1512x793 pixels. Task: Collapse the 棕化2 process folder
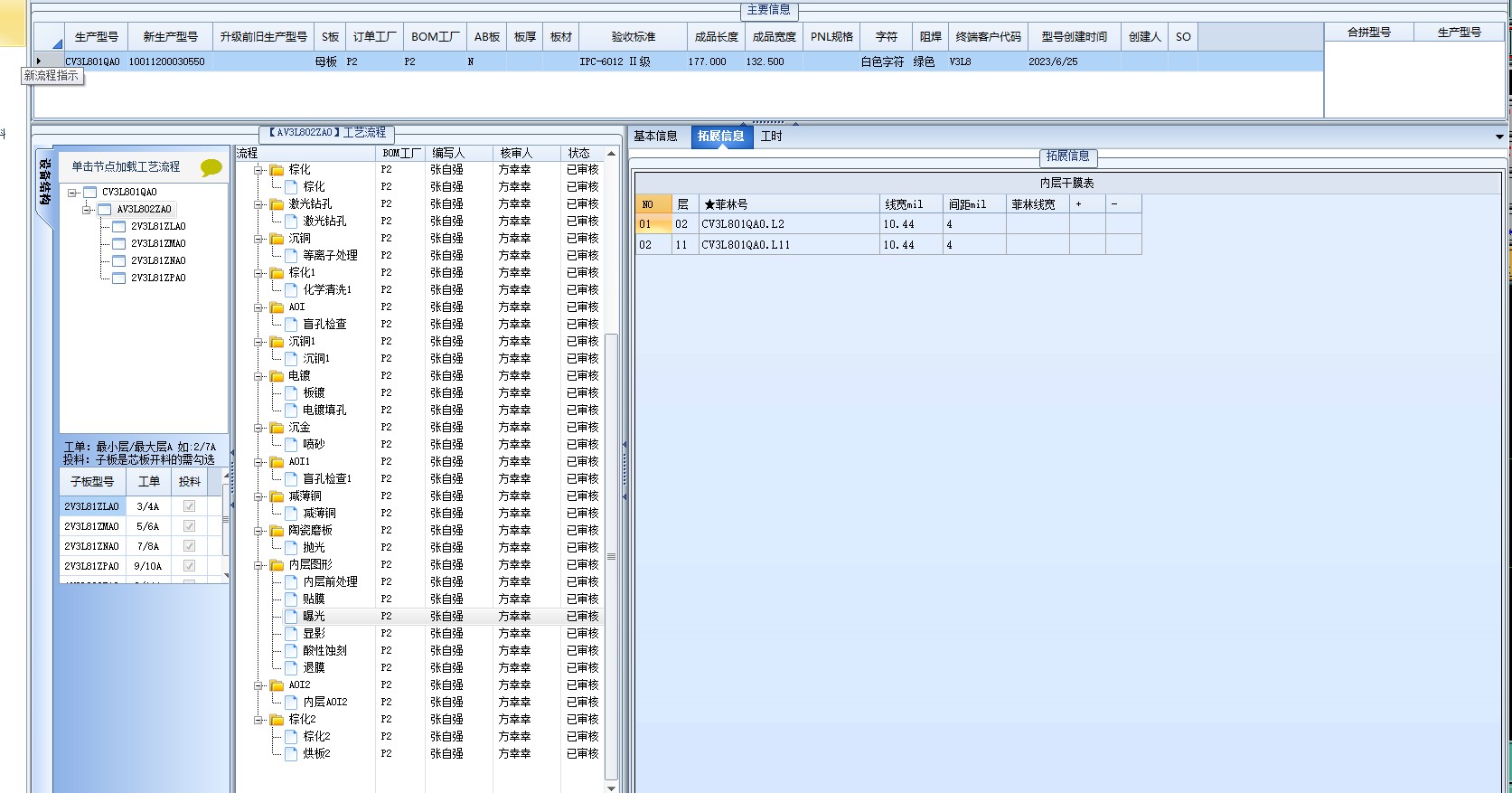(x=259, y=720)
